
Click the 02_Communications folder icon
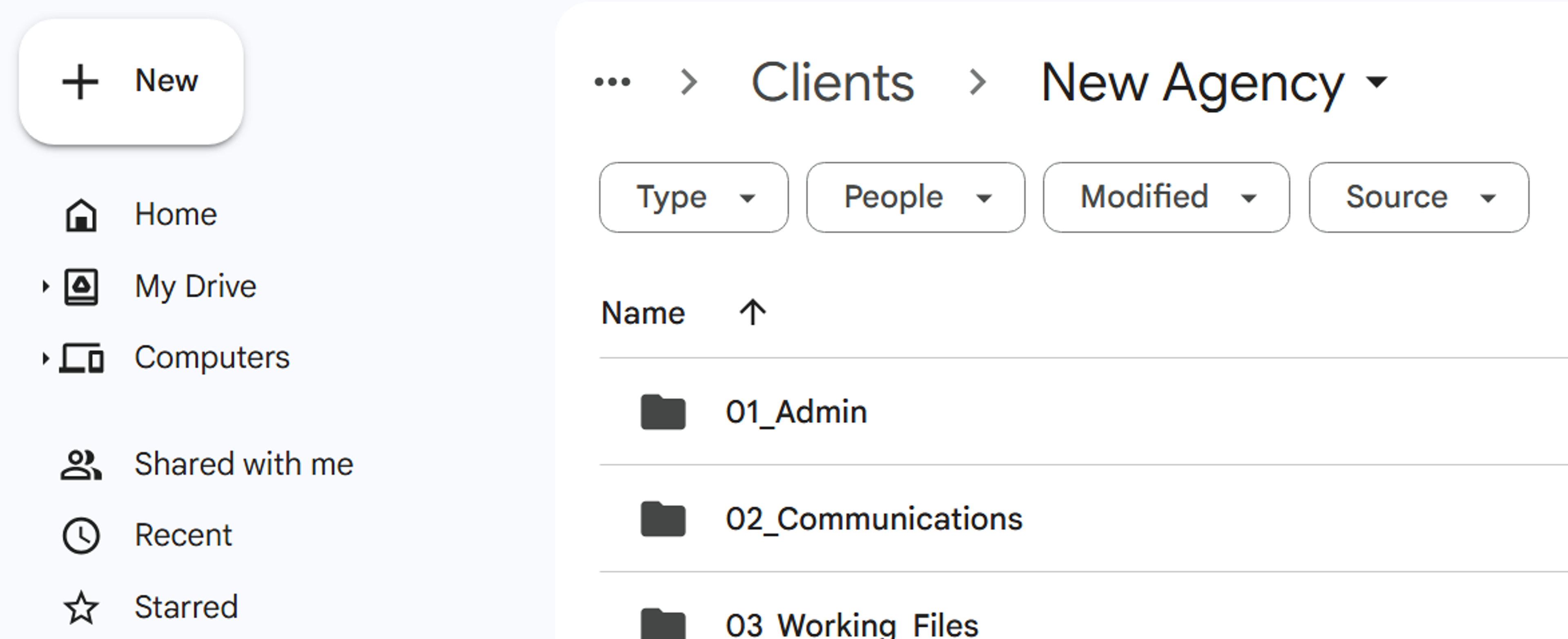(663, 519)
